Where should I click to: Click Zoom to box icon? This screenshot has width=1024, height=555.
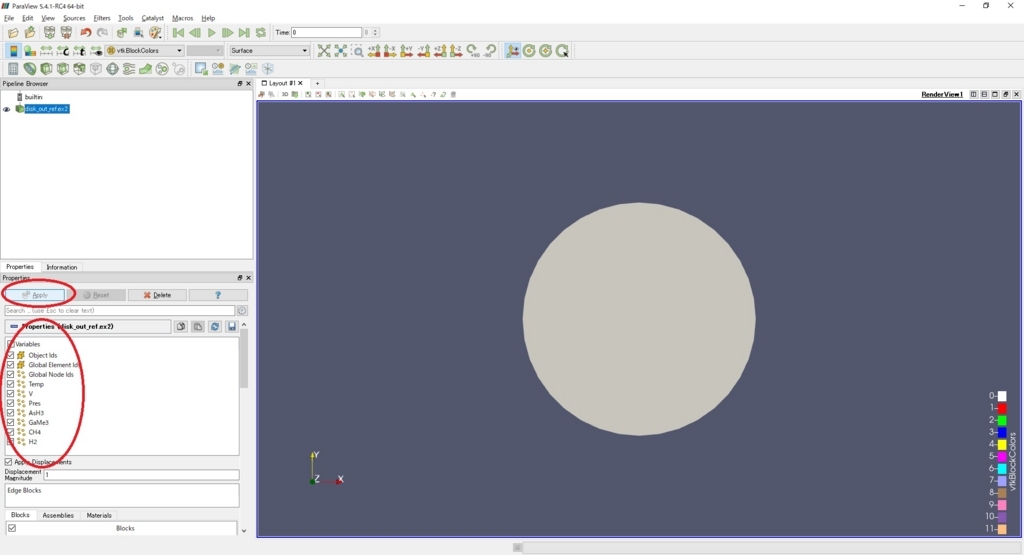tap(357, 51)
